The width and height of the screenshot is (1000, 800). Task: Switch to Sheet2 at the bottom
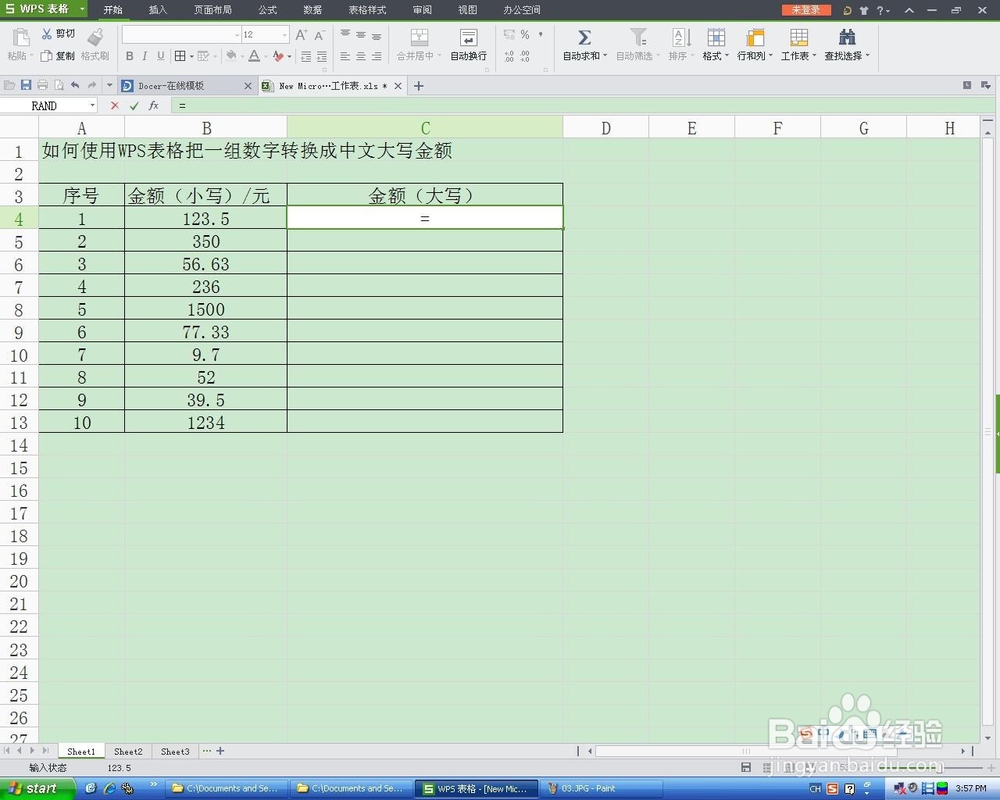[x=128, y=751]
